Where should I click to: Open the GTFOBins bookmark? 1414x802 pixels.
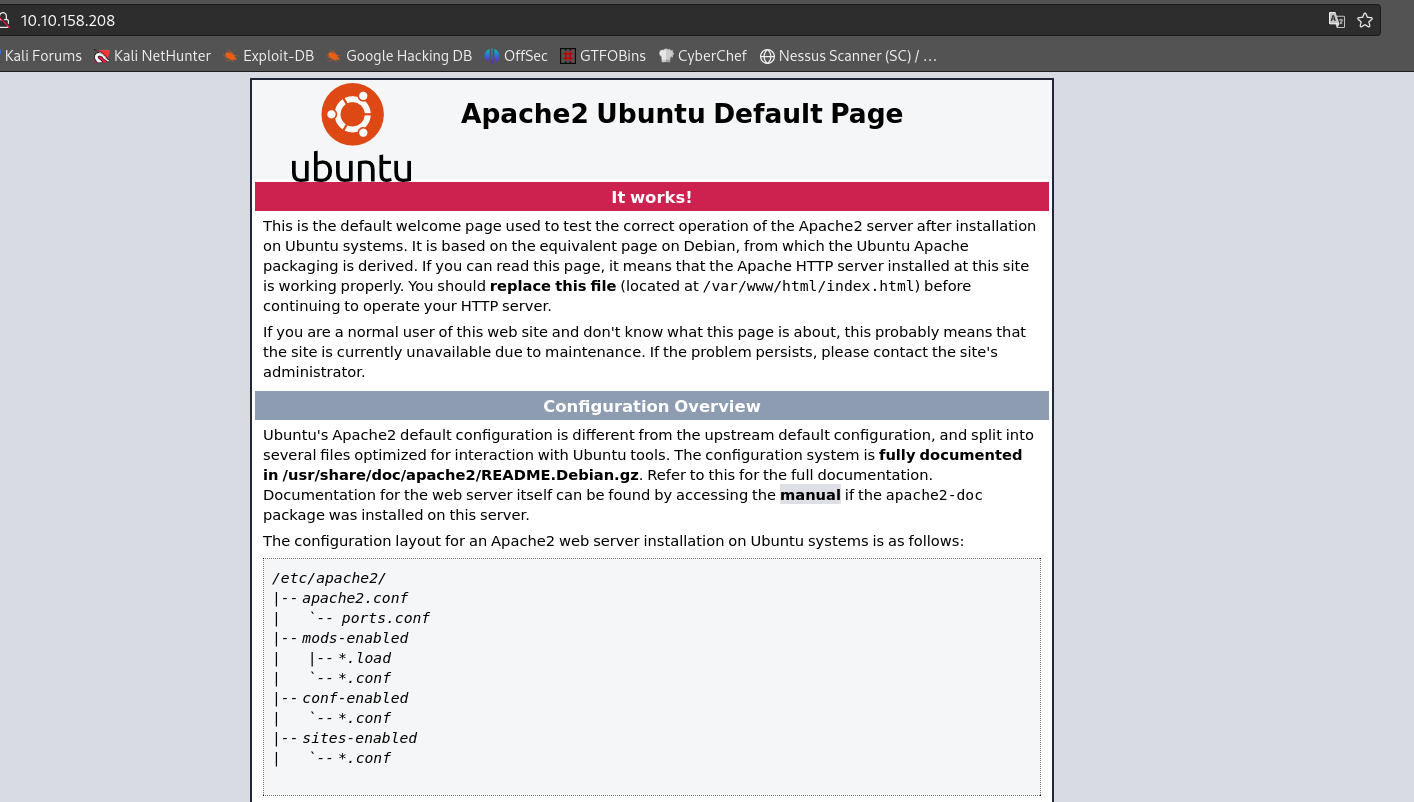pos(602,56)
